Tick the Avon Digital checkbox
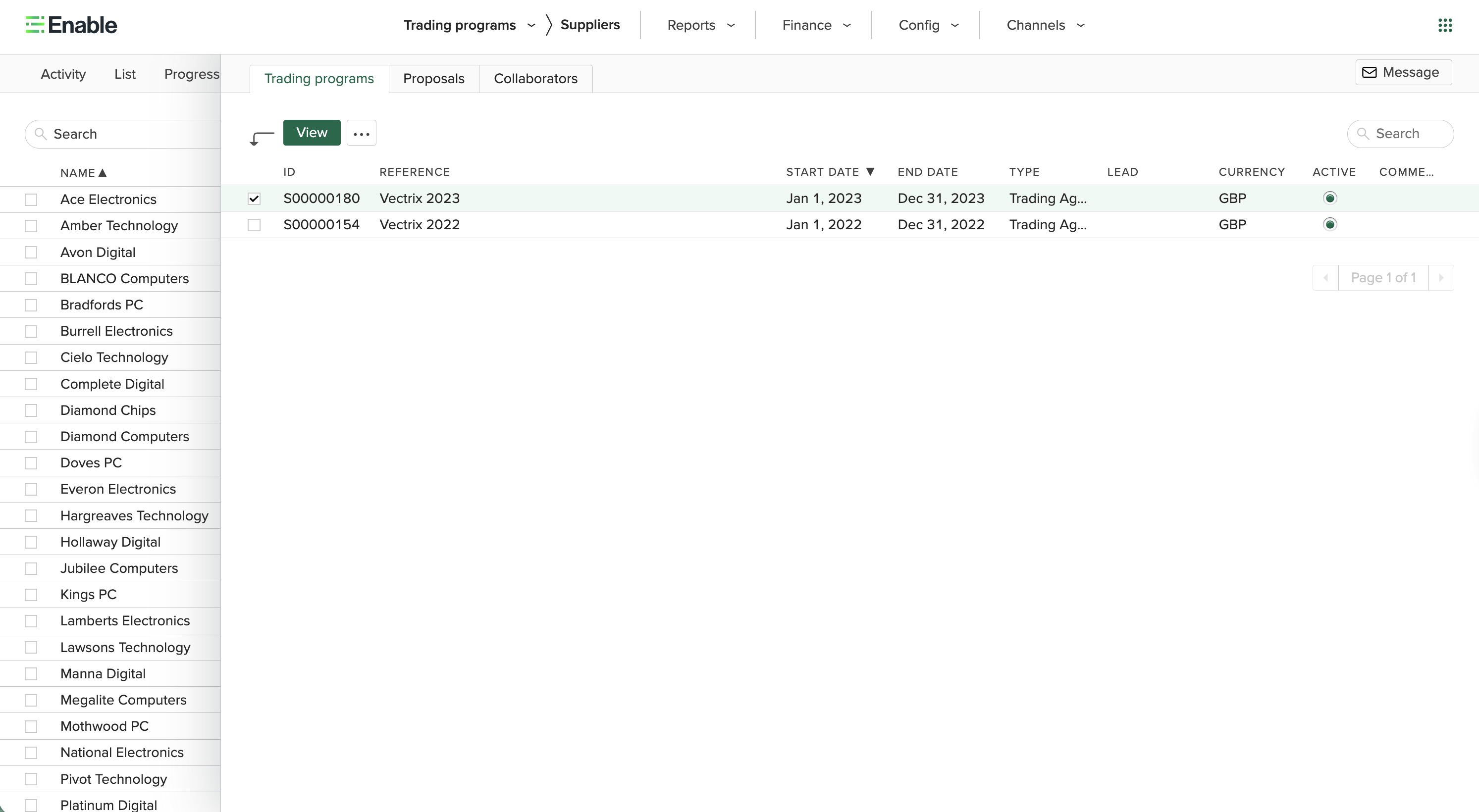Viewport: 1479px width, 812px height. click(x=31, y=253)
